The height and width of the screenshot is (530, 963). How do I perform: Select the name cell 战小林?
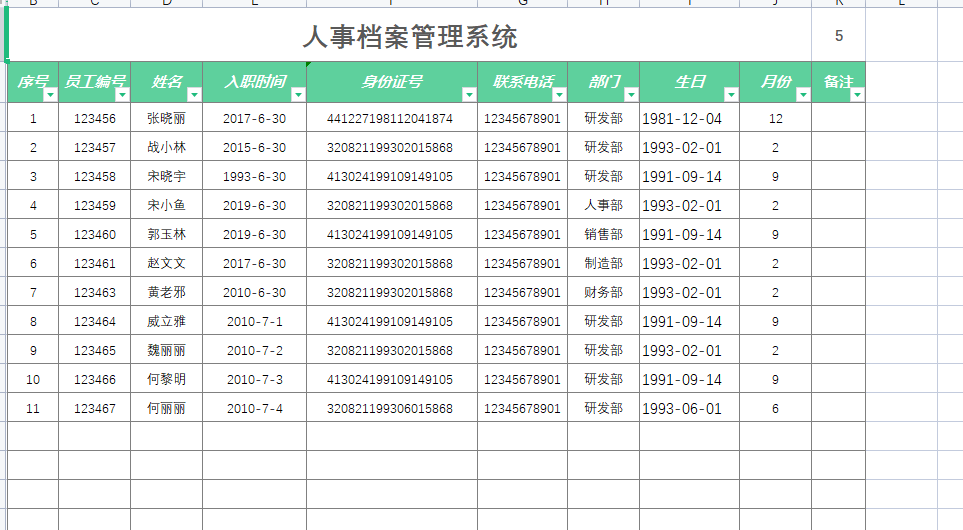tap(166, 147)
